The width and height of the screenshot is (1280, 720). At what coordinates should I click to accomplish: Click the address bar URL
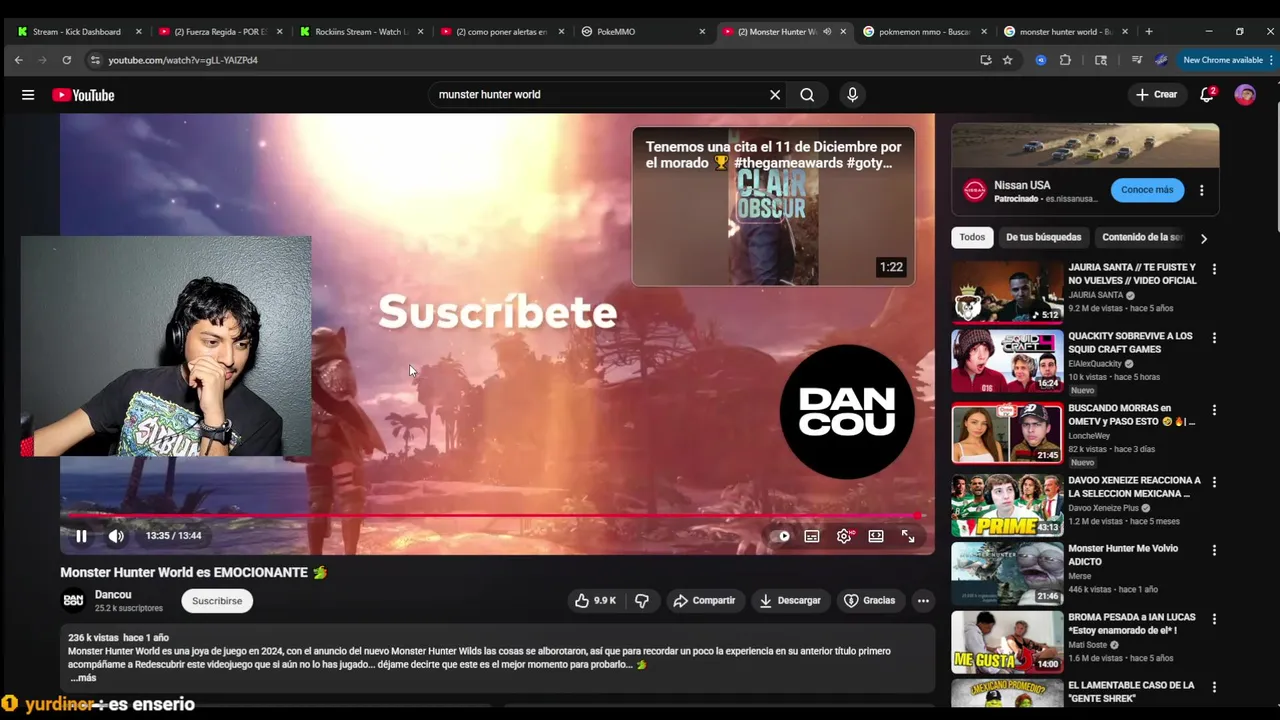pos(183,60)
